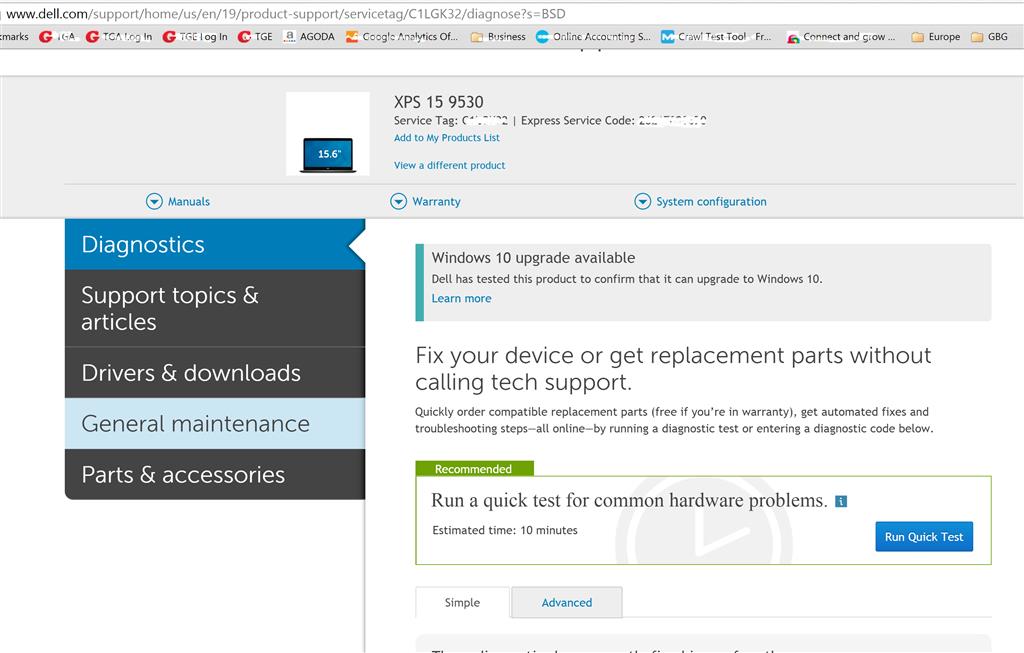Expand the Manuals section chevron

(x=154, y=201)
